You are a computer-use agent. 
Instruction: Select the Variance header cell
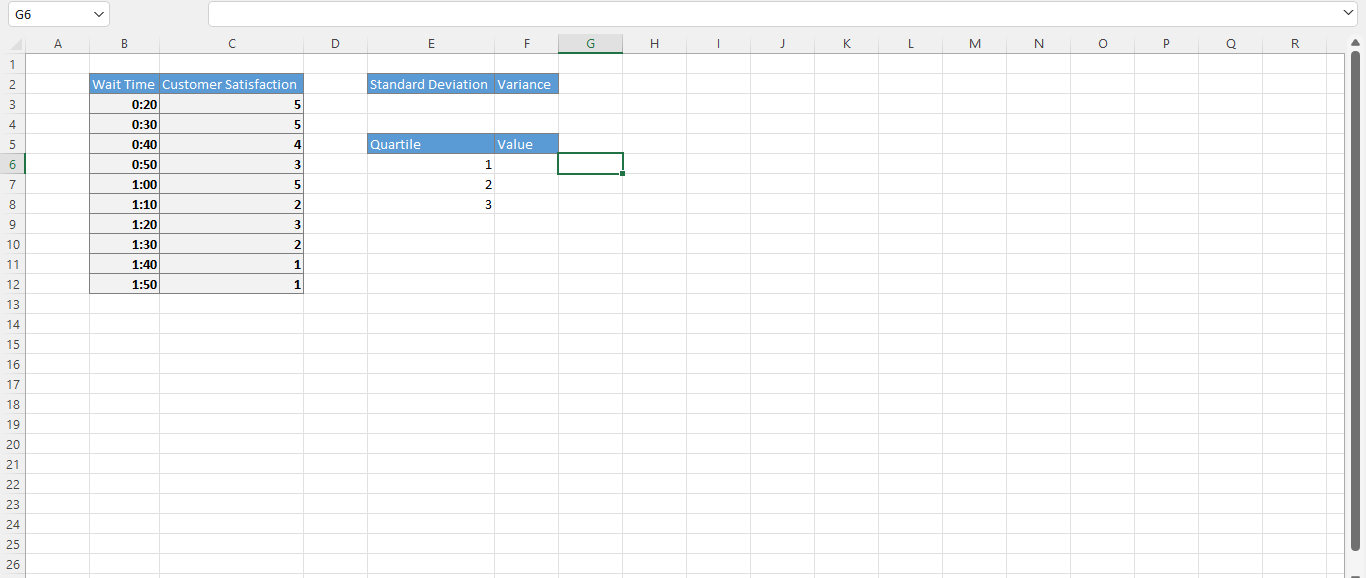coord(526,84)
